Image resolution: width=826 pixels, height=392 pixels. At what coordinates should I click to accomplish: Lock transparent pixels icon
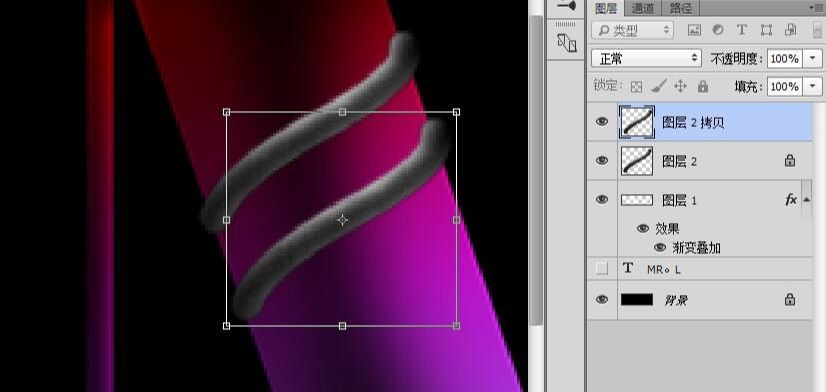[x=636, y=86]
